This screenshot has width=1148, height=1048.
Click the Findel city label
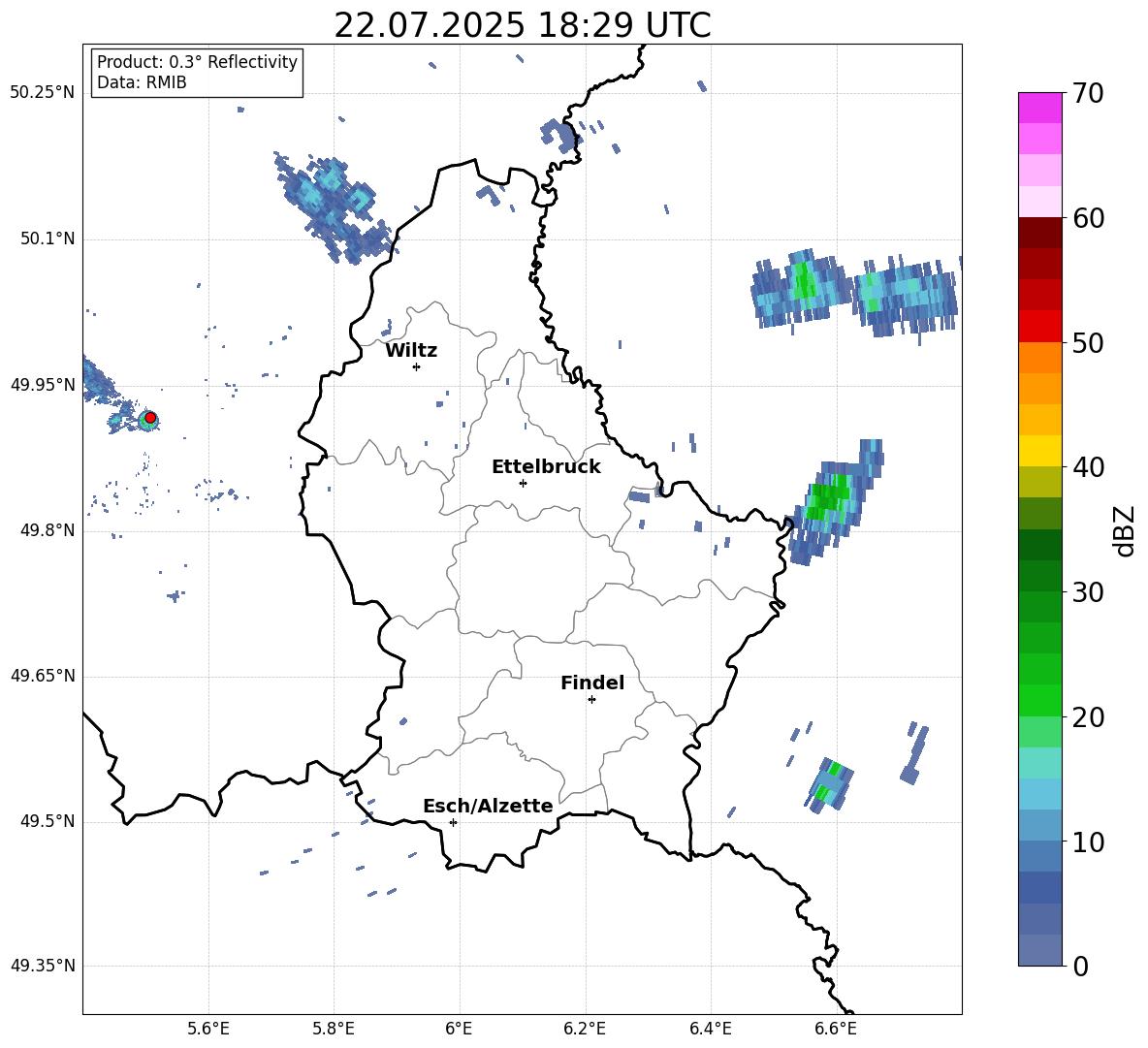pyautogui.click(x=592, y=683)
